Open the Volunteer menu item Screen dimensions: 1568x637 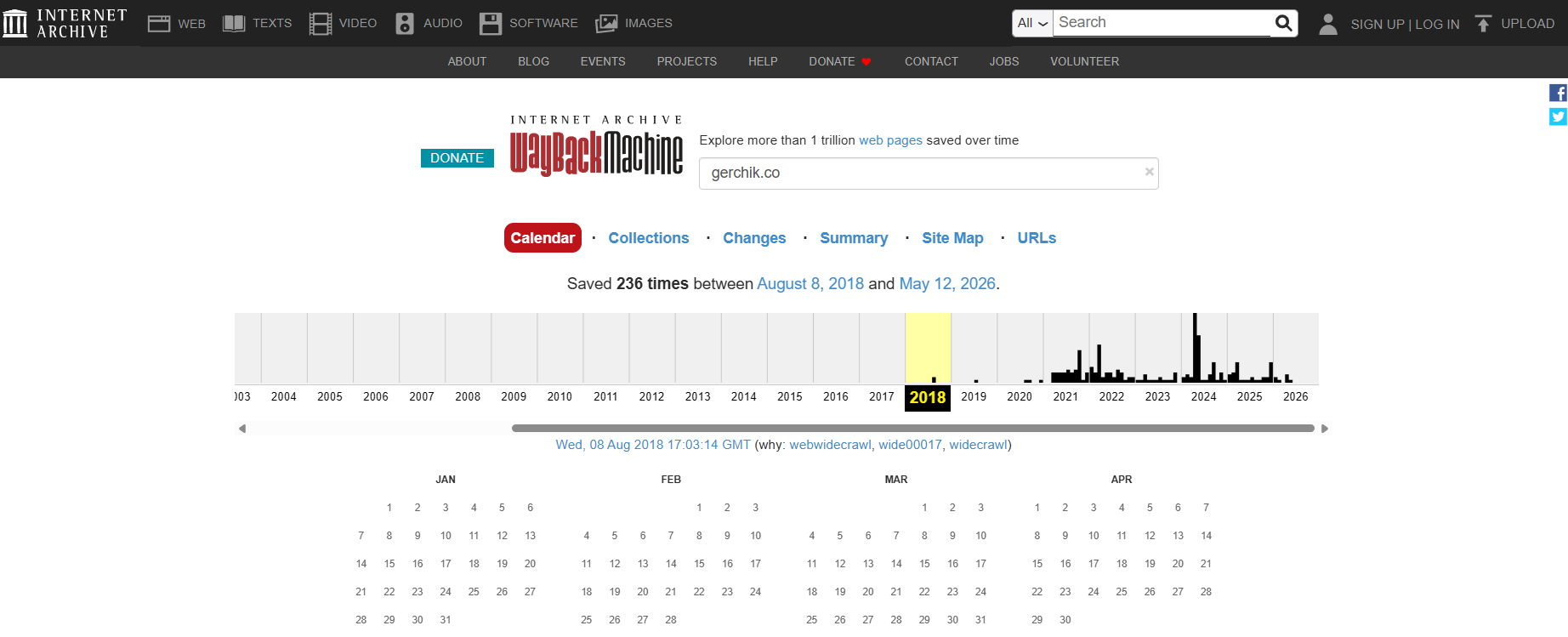click(x=1084, y=61)
